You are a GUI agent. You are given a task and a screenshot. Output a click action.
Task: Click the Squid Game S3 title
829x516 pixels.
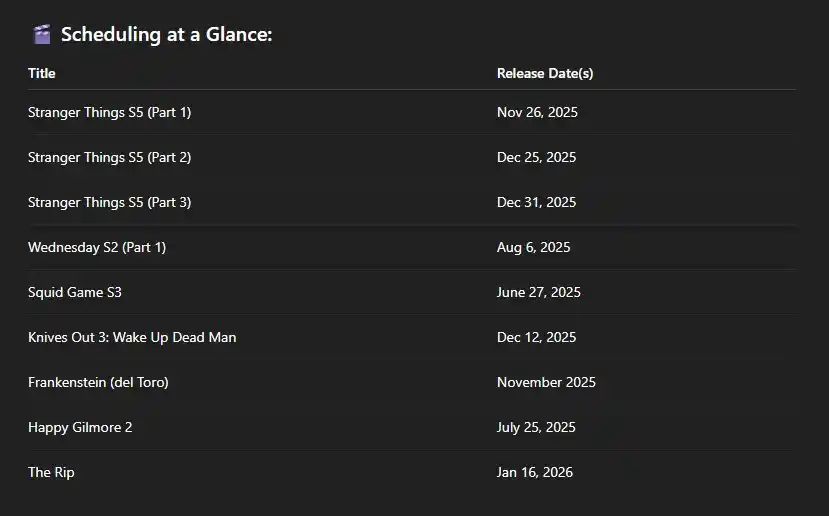[x=75, y=292]
